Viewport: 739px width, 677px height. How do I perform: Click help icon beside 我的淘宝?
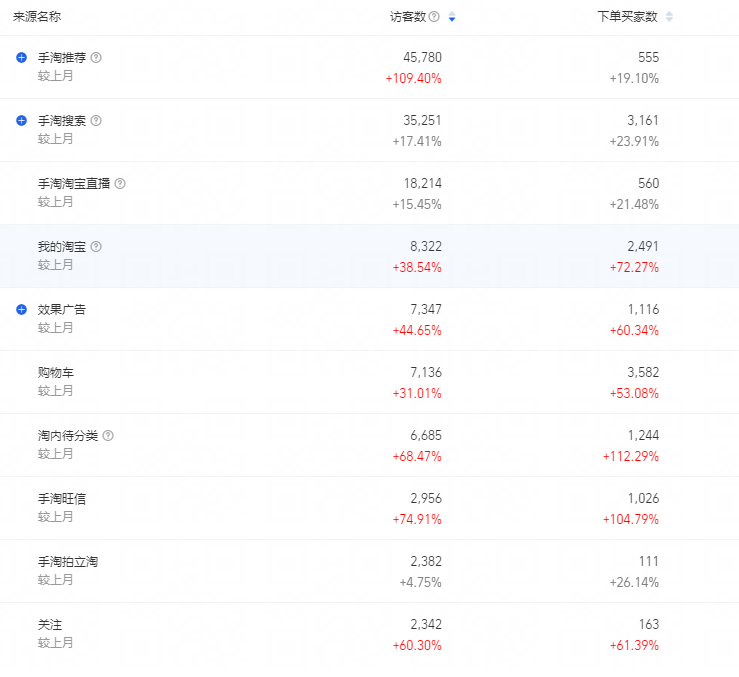point(96,247)
